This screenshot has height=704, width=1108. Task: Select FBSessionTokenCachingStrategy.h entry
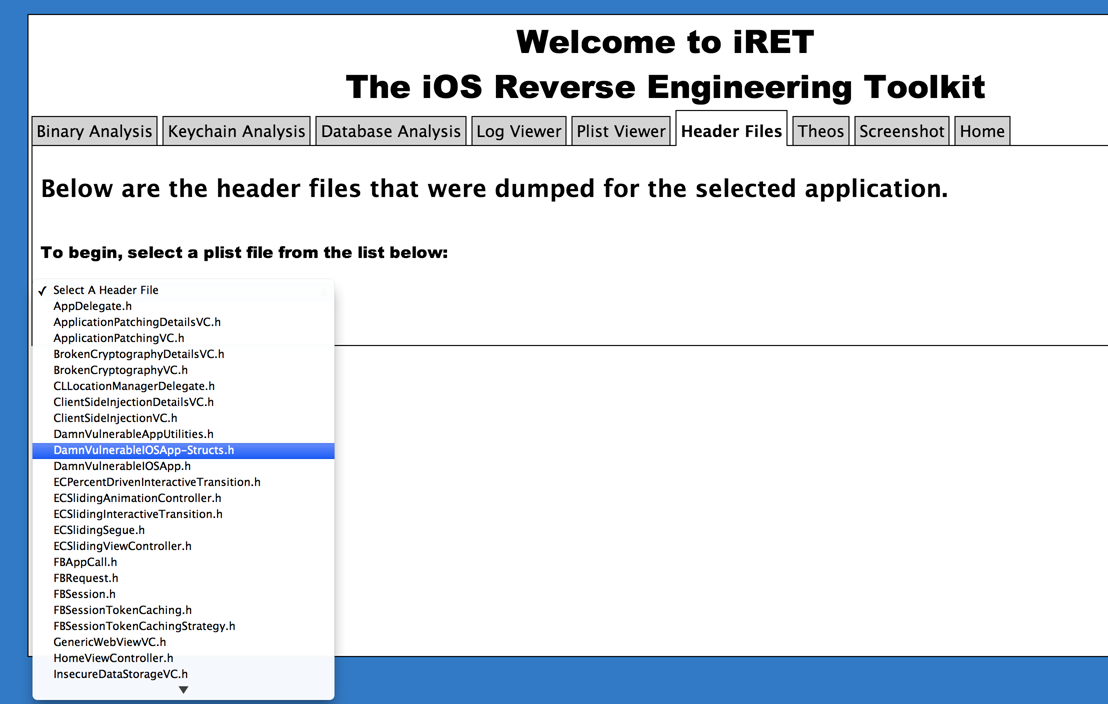(x=144, y=626)
